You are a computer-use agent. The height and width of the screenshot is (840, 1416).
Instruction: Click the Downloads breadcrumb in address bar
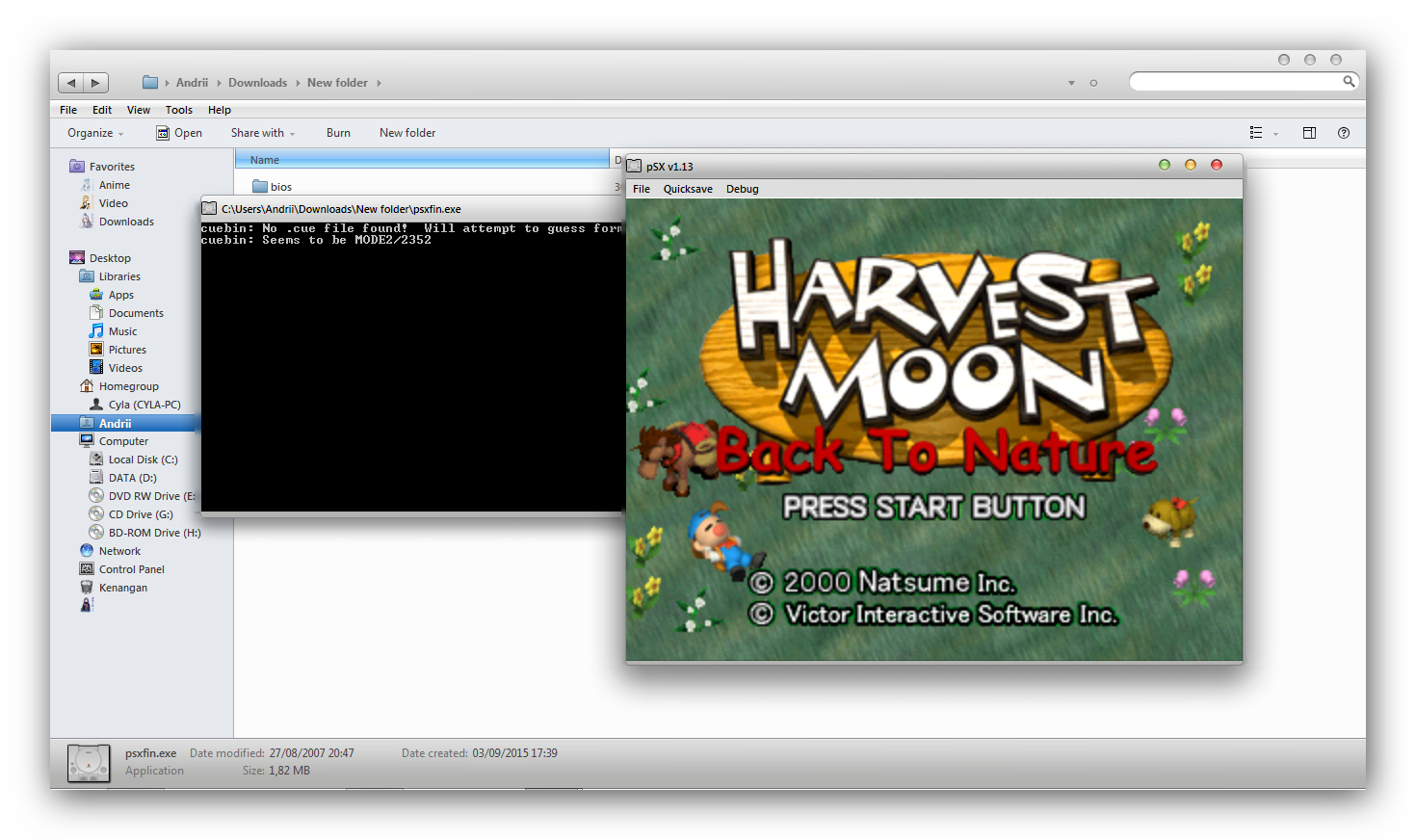pyautogui.click(x=257, y=83)
